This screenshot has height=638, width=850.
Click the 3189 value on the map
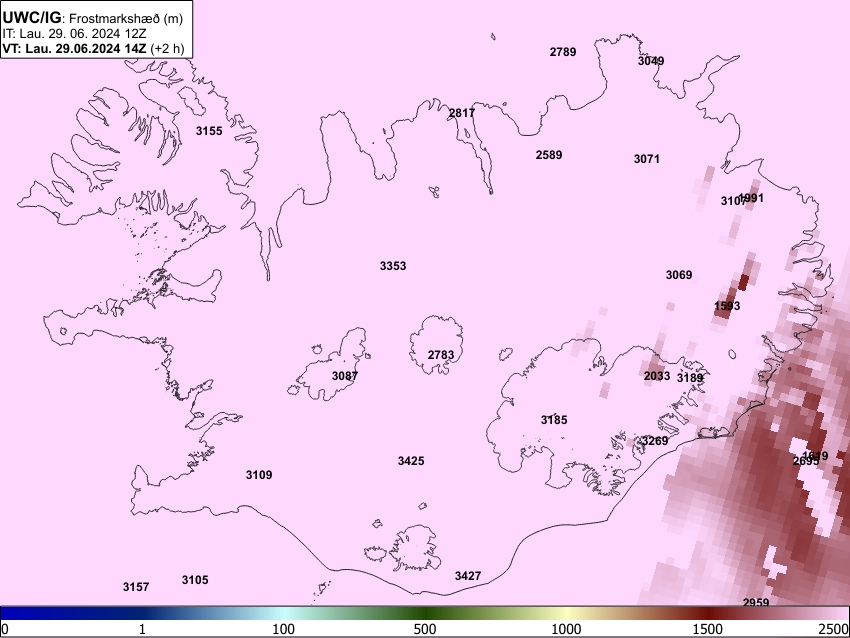point(690,377)
